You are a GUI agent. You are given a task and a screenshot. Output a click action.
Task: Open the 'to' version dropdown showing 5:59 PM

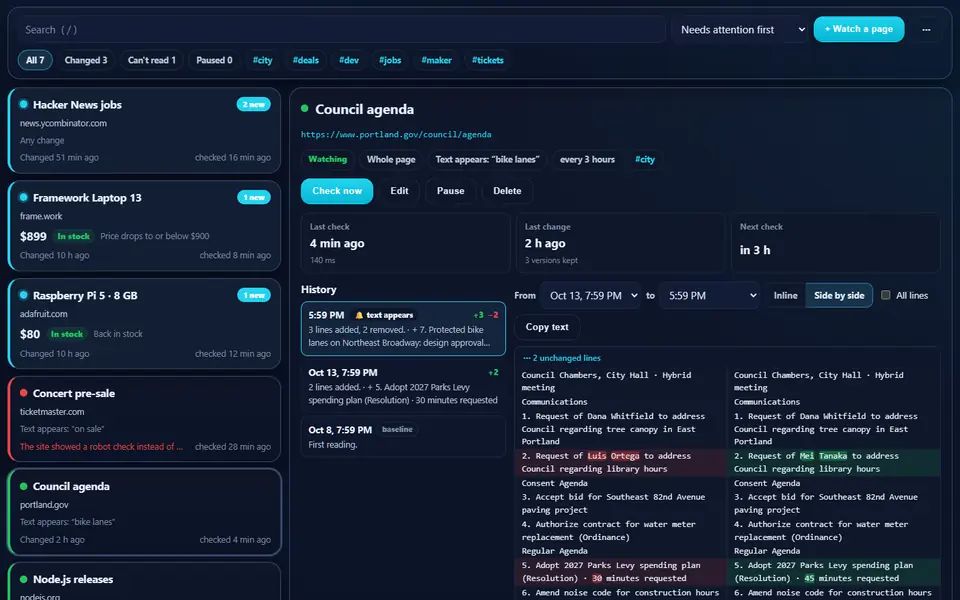710,296
